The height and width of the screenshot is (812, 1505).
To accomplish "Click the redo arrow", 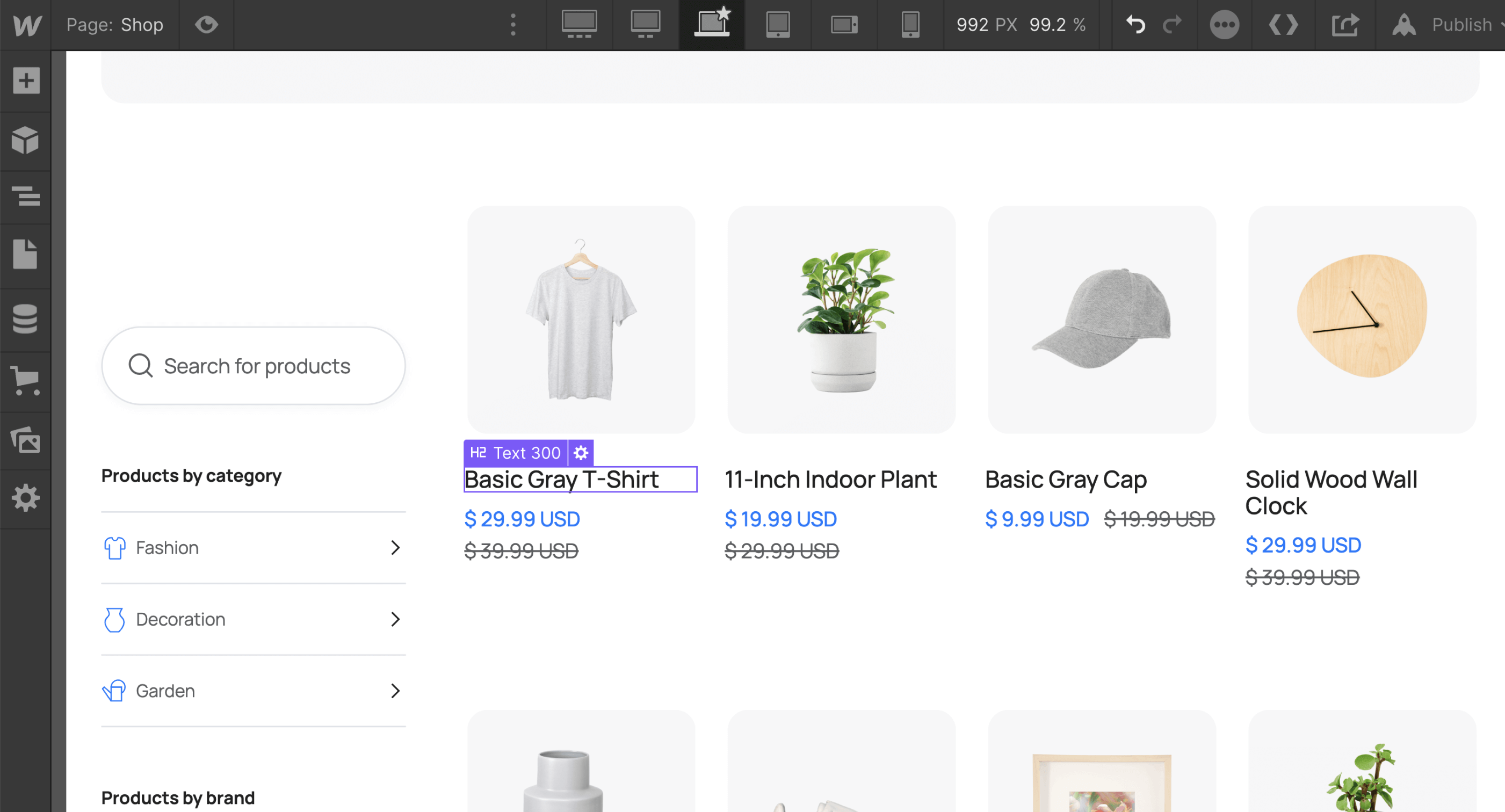I will 1171,25.
